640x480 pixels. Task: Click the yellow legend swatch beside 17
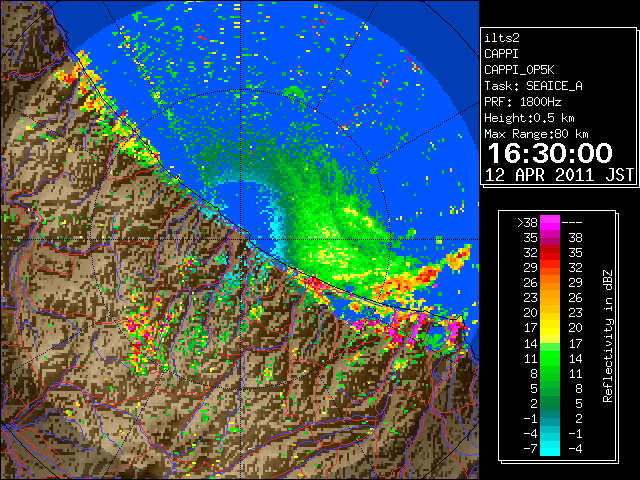pos(550,328)
